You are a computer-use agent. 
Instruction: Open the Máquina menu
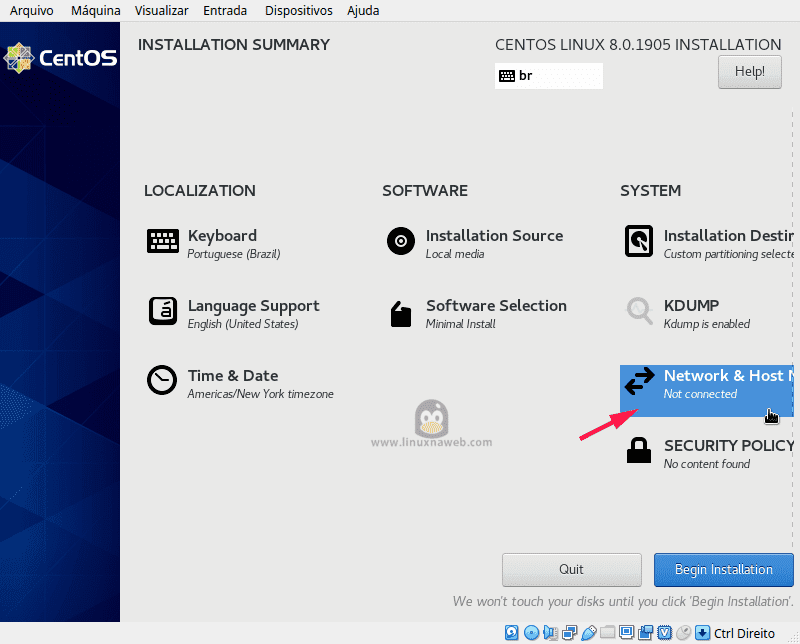(x=95, y=11)
